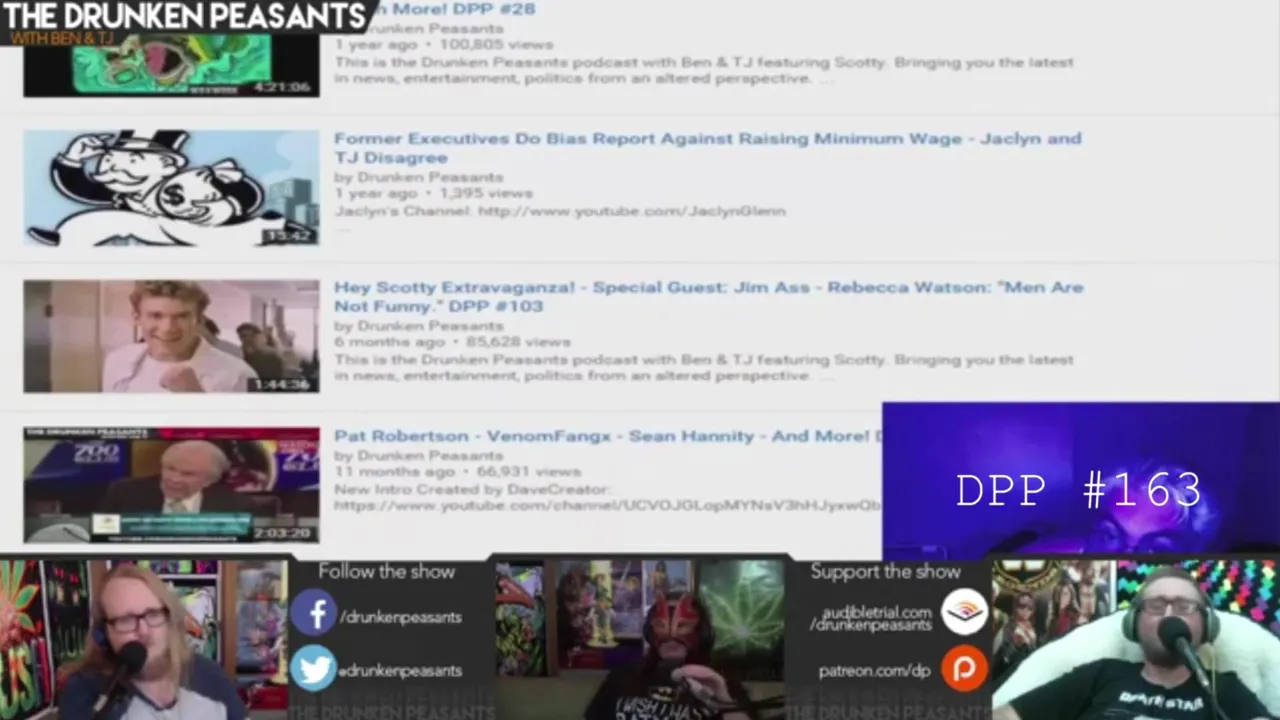The height and width of the screenshot is (720, 1280).
Task: Click the '11 months ago · 66,931 views' text
Action: click(x=457, y=471)
